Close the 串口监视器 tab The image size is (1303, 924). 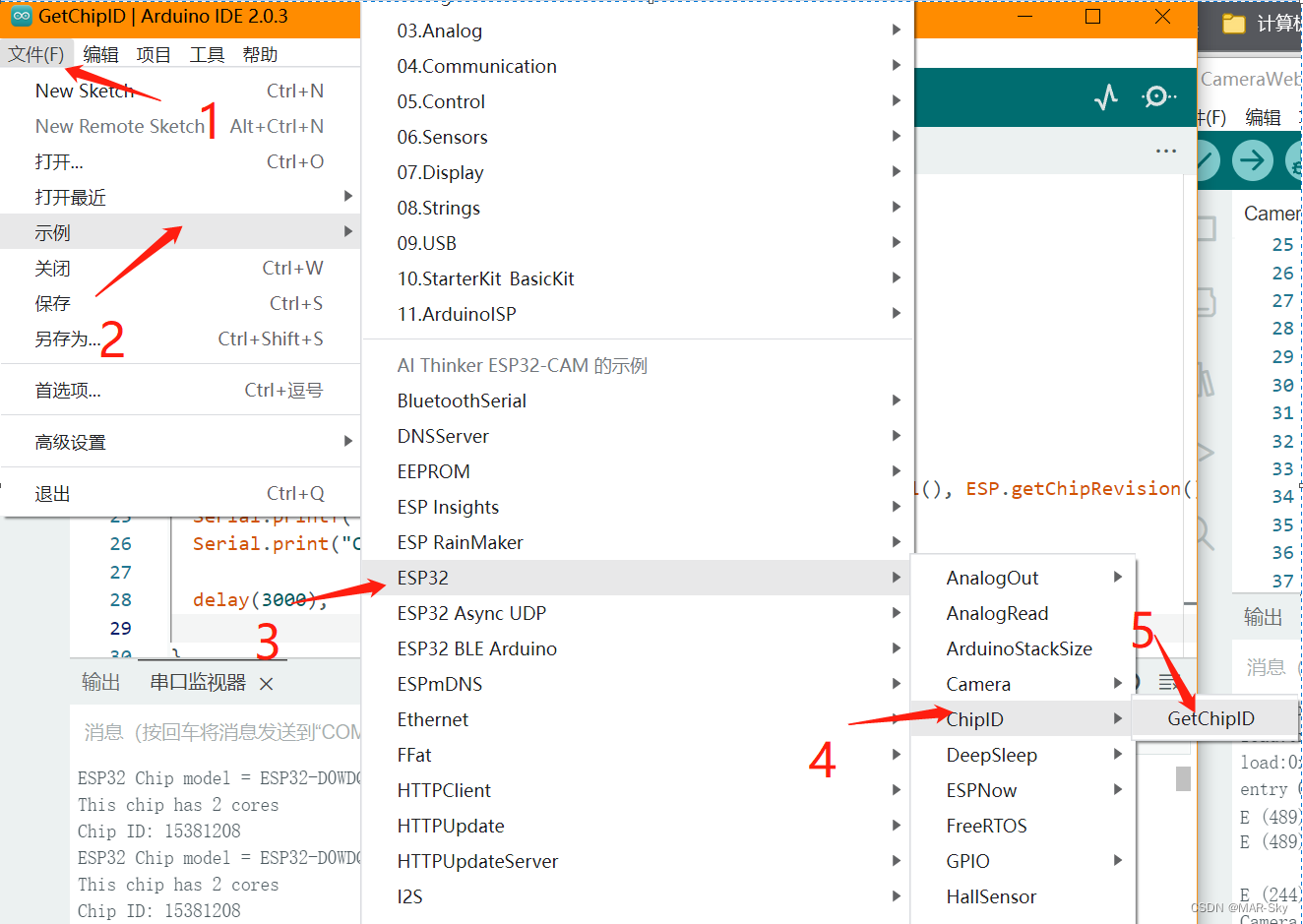point(267,683)
